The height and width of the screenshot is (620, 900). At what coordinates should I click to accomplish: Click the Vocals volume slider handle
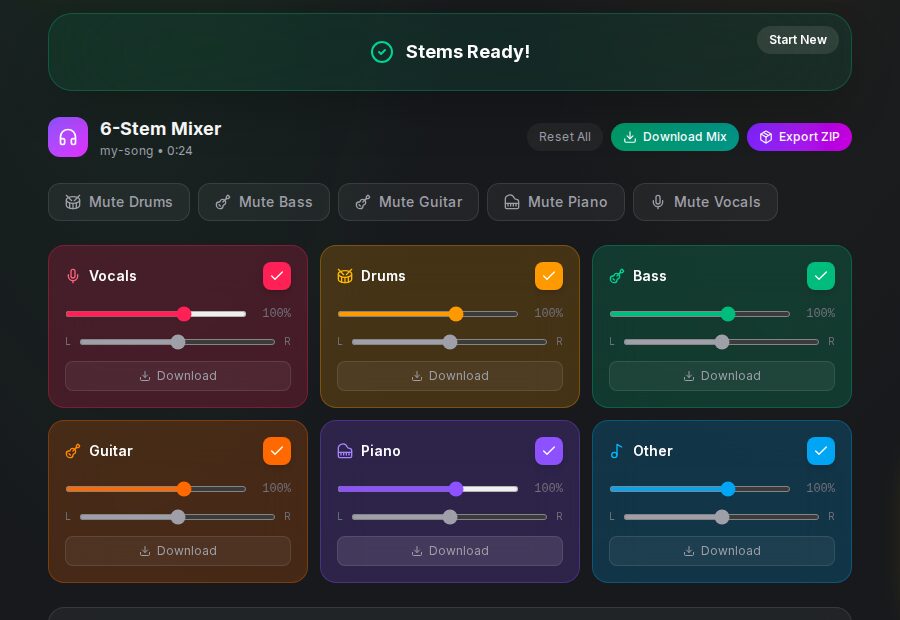tap(184, 314)
